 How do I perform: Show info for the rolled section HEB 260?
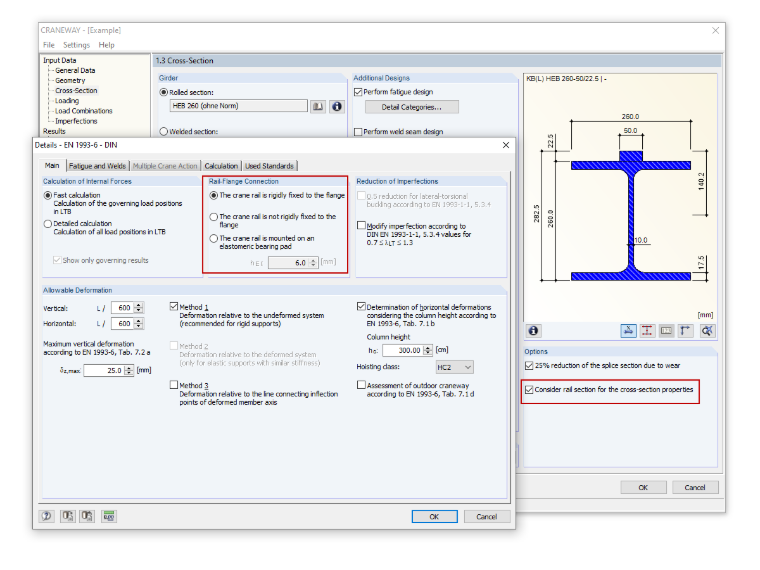point(337,106)
